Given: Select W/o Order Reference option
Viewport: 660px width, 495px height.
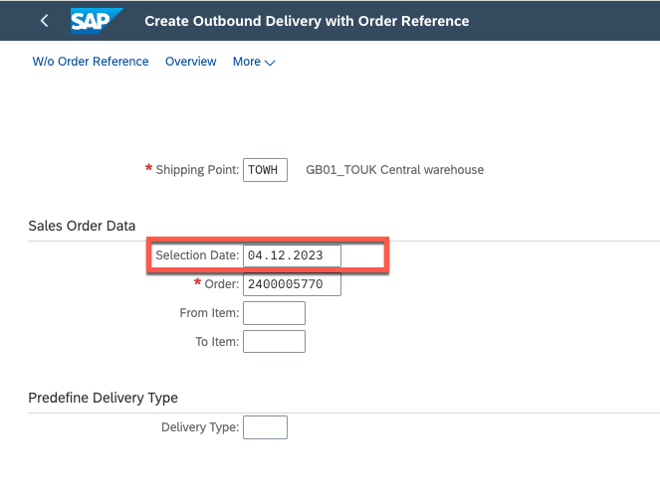Looking at the screenshot, I should [90, 62].
